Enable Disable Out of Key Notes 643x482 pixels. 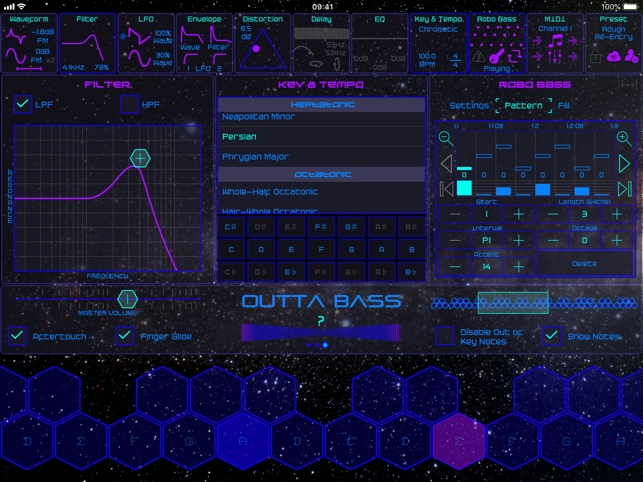pyautogui.click(x=445, y=336)
